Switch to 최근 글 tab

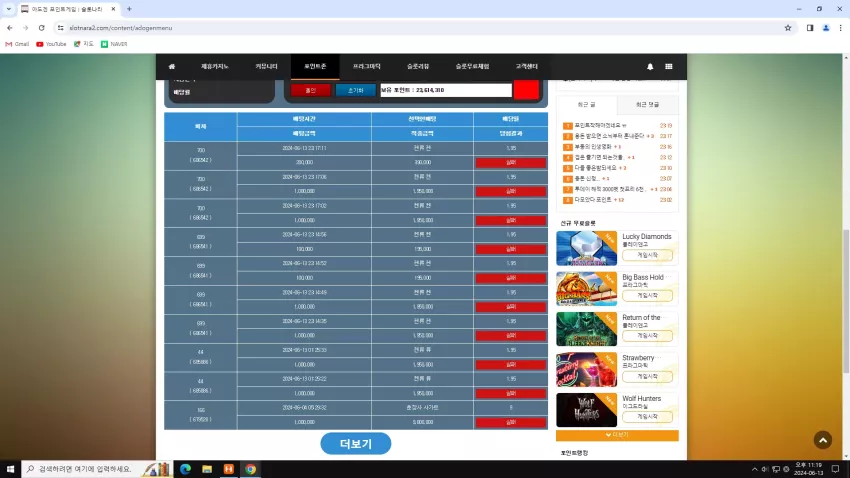coord(587,105)
